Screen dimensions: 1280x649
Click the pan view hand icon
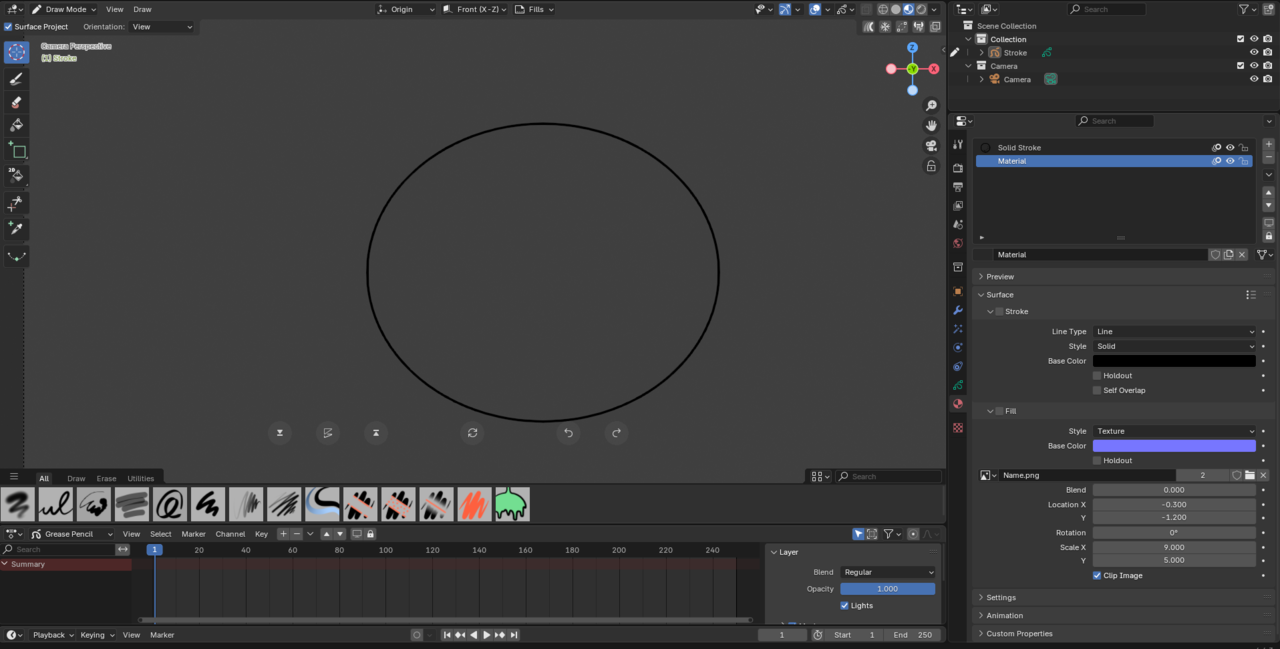(931, 125)
